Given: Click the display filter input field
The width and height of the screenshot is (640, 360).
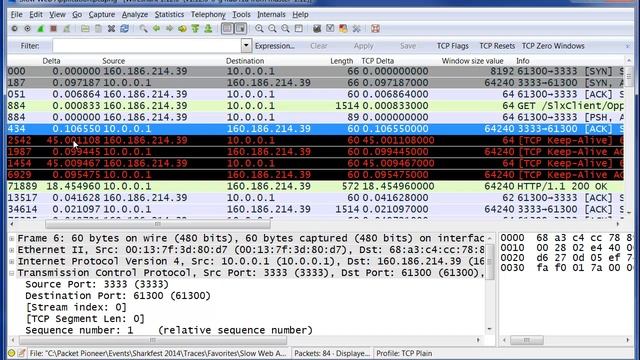Looking at the screenshot, I should pos(147,46).
